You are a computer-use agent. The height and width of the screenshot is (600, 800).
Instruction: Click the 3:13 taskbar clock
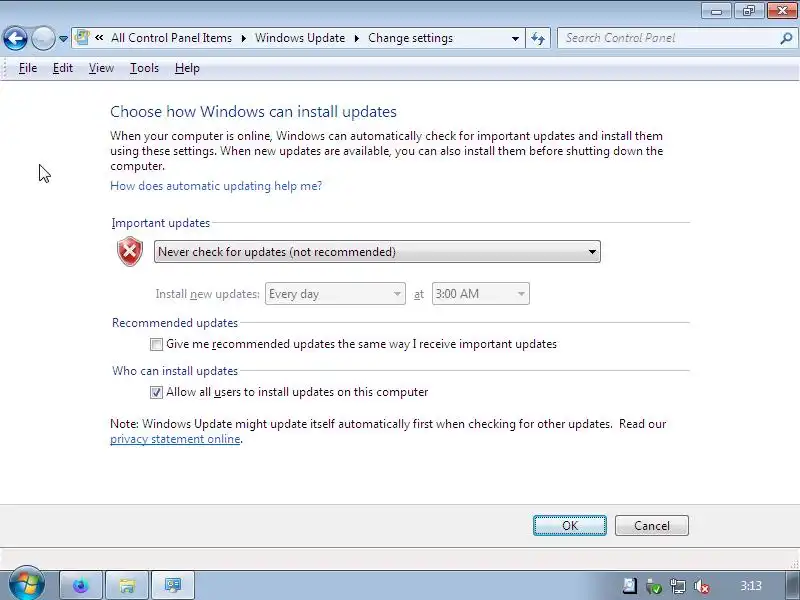tap(751, 586)
